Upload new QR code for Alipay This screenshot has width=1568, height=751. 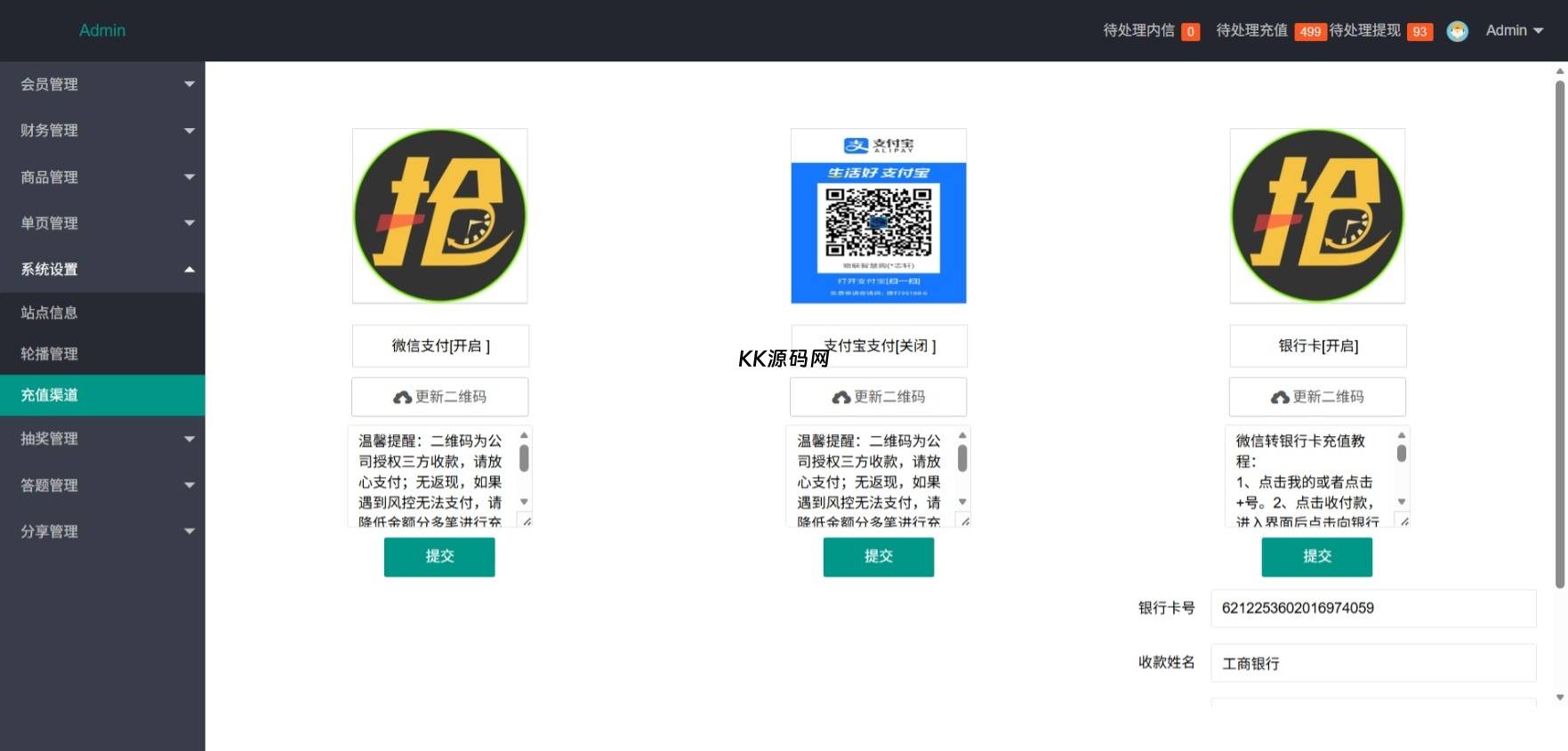click(x=878, y=397)
